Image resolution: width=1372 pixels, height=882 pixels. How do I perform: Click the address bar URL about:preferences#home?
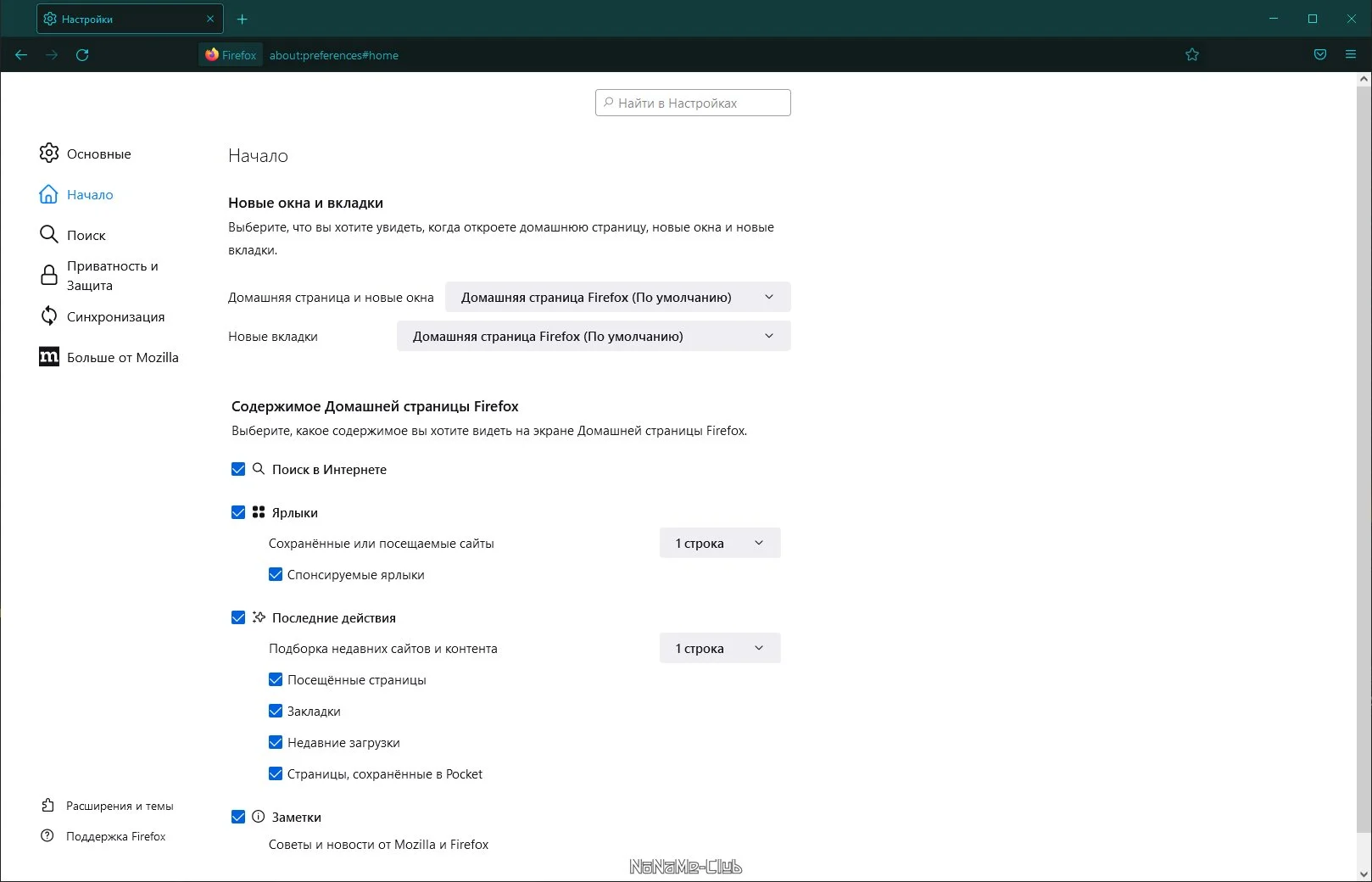pyautogui.click(x=334, y=55)
